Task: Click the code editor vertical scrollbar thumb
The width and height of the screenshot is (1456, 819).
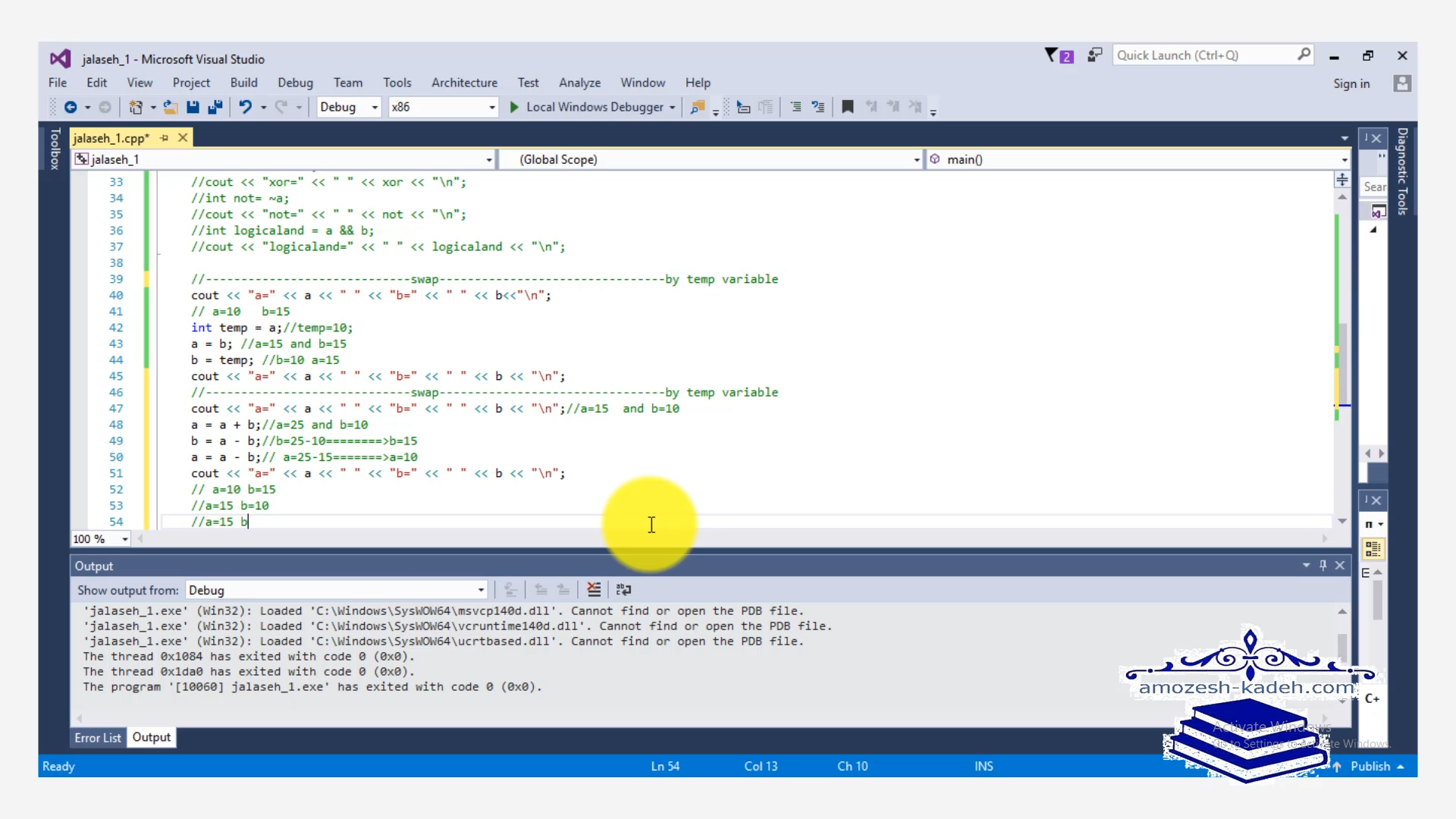Action: point(1342,364)
